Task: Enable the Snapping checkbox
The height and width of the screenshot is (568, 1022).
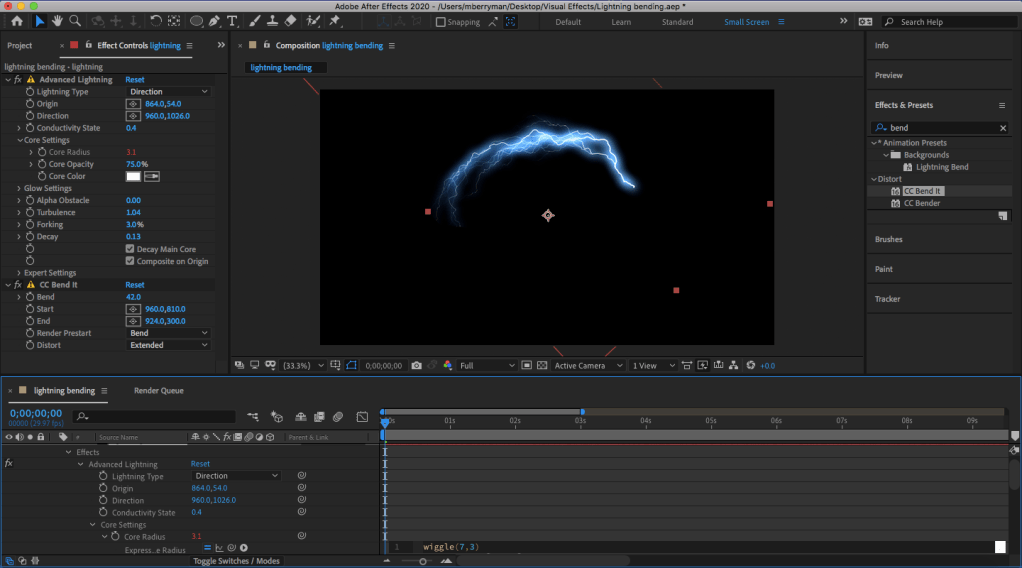Action: (441, 22)
